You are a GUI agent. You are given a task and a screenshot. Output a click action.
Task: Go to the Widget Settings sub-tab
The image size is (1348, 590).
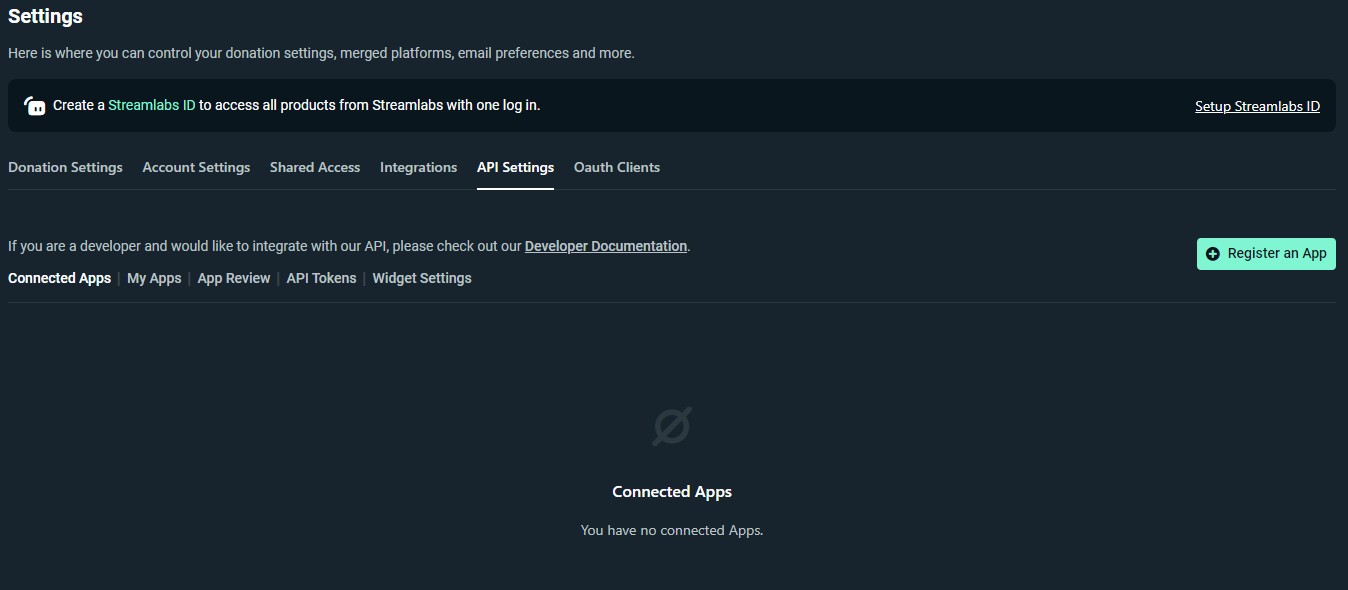click(422, 278)
